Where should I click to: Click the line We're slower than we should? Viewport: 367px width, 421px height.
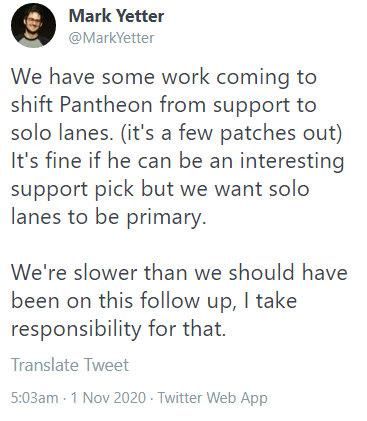pyautogui.click(x=179, y=273)
